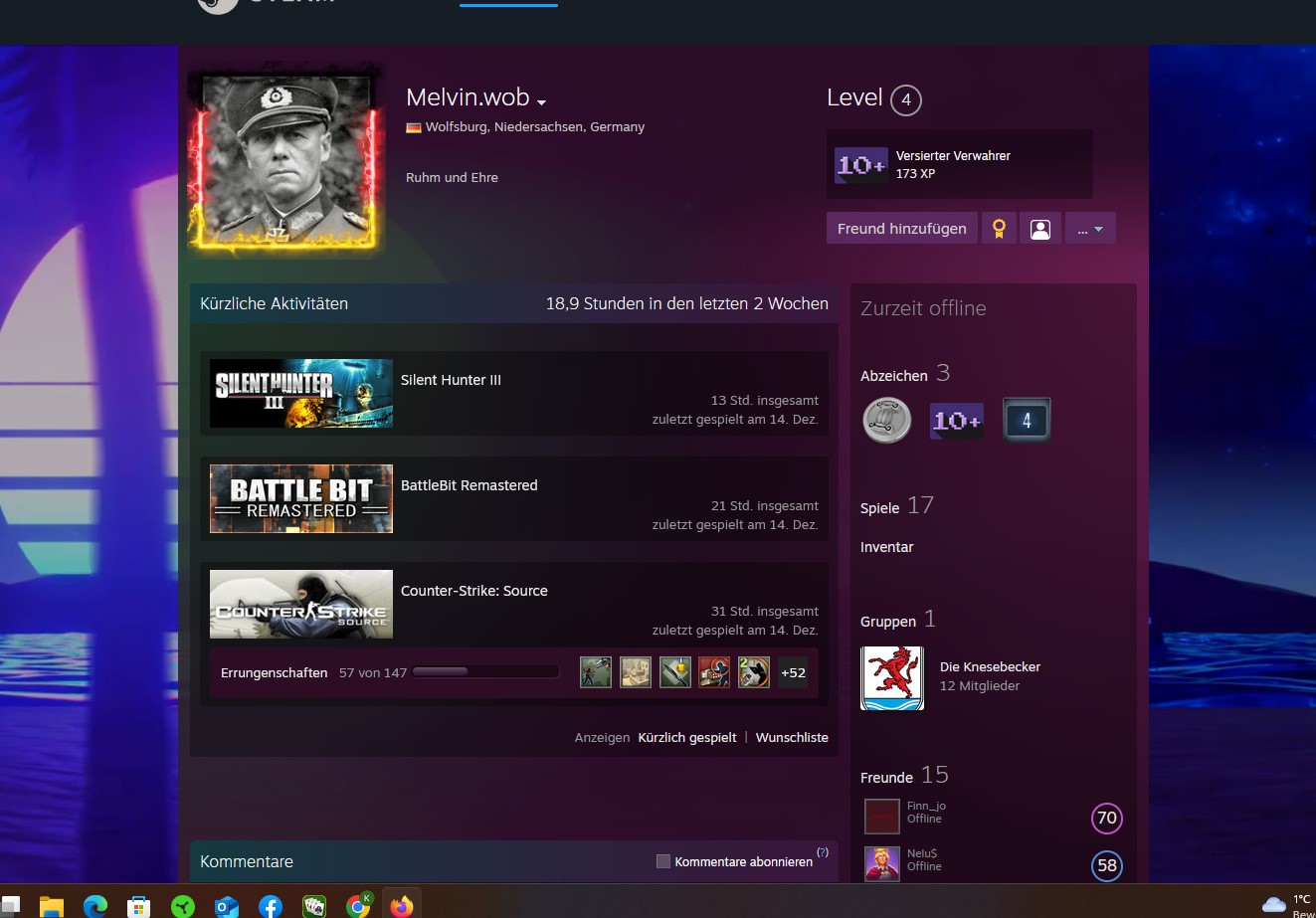
Task: Click friend Finn_jo avatar
Action: pyautogui.click(x=881, y=817)
